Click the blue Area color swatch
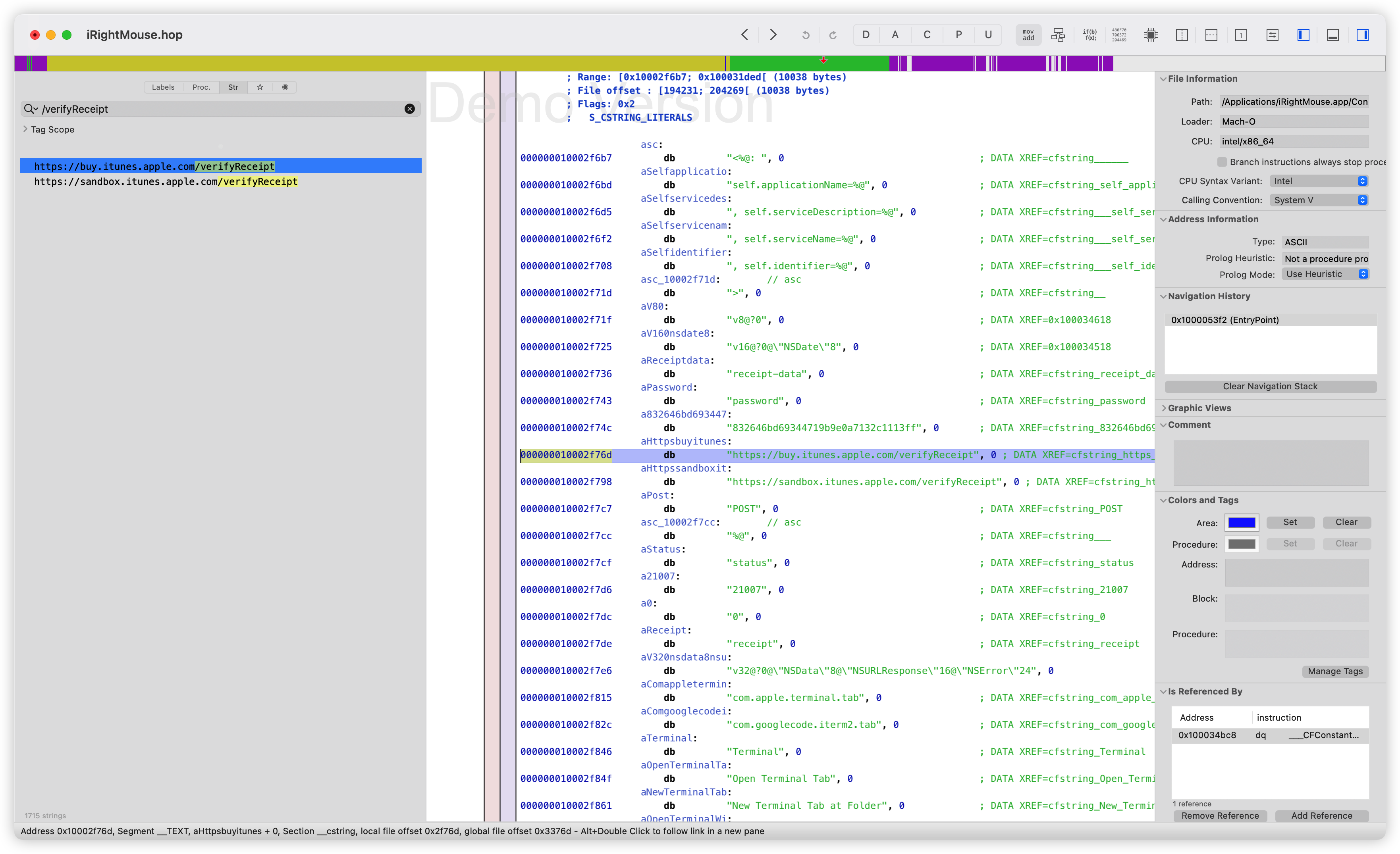Screen dimensions: 1400x854 (x=1242, y=522)
